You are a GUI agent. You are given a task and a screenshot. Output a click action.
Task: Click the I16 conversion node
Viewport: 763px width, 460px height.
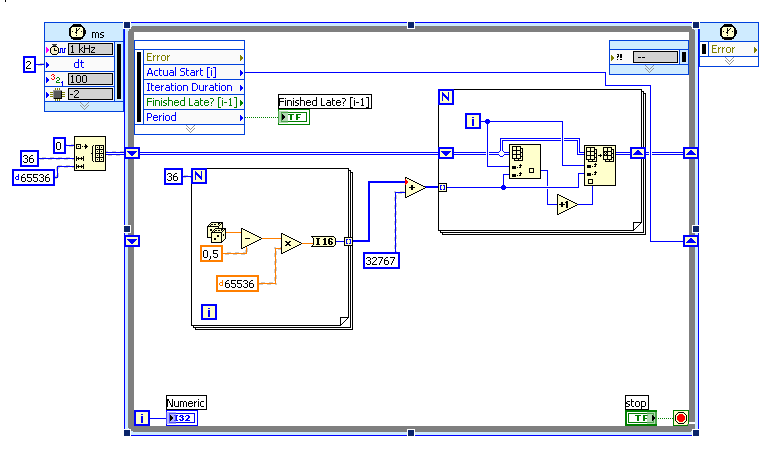point(324,241)
